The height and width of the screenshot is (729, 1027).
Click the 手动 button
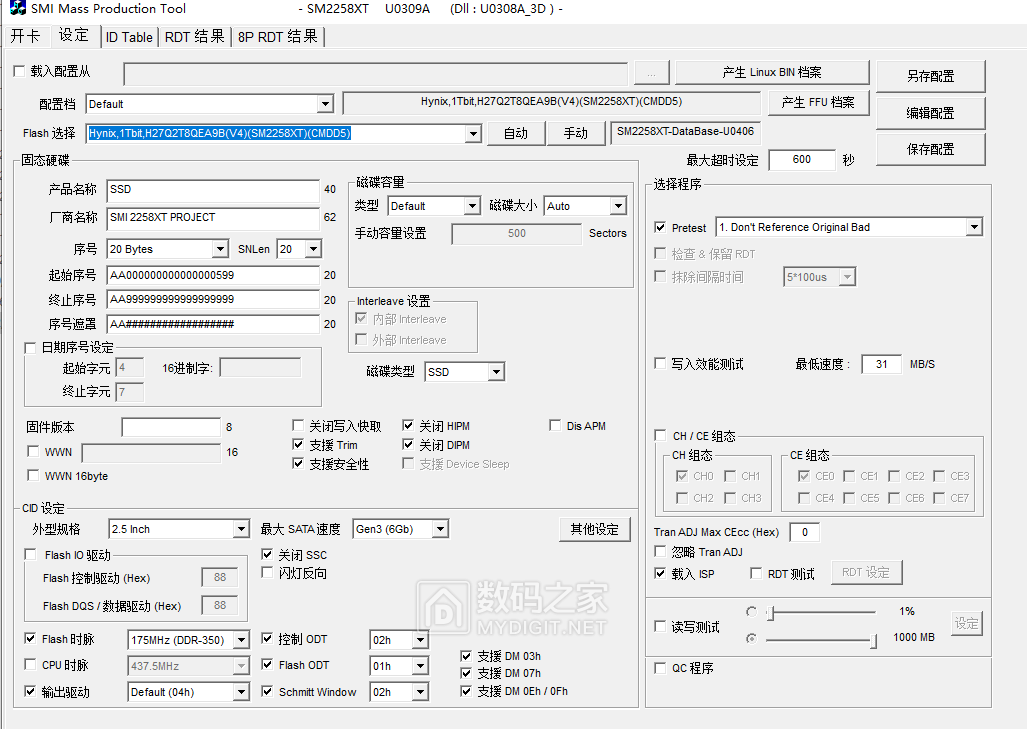click(x=576, y=134)
